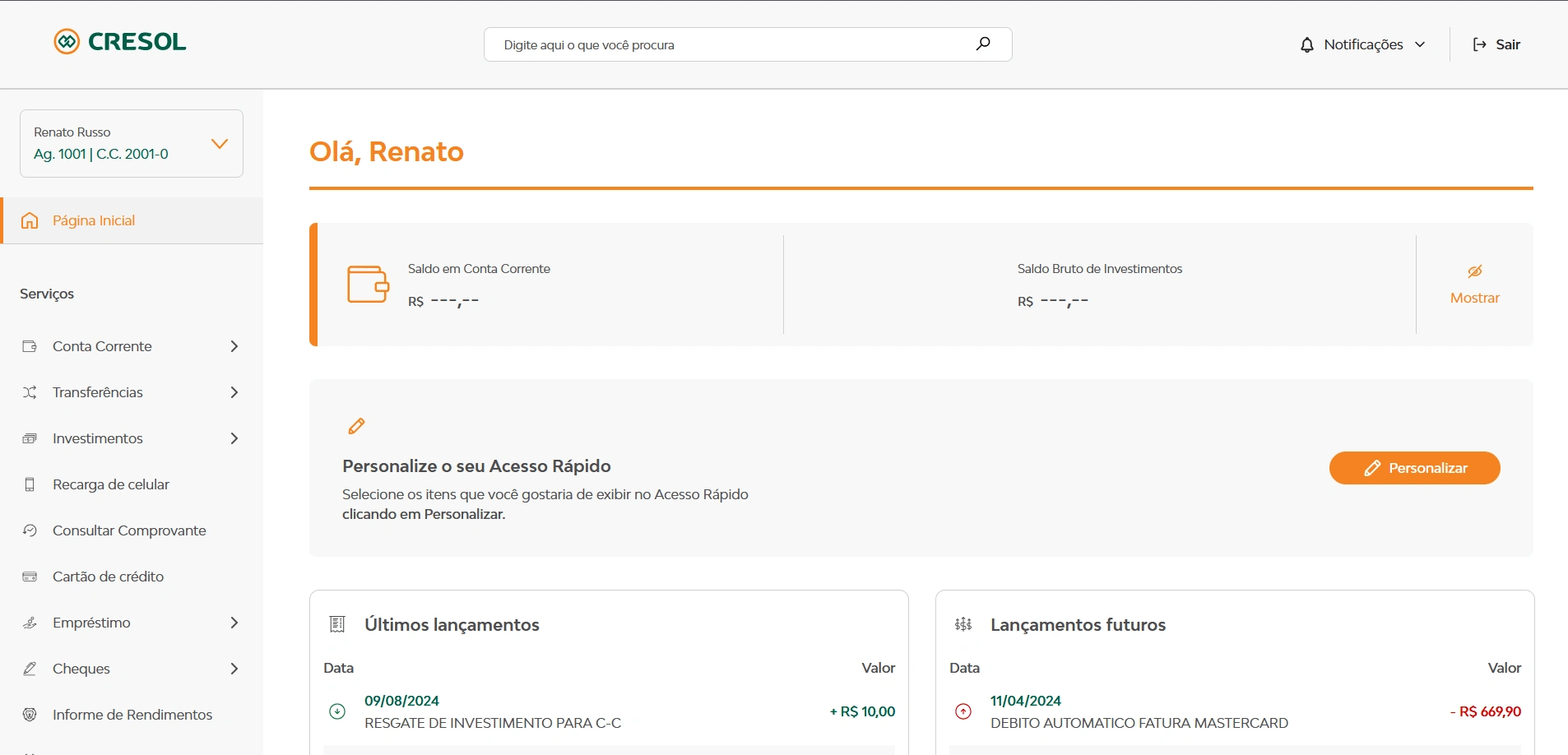Open Informe de Rendimentos menu item
Viewport: 1568px width, 755px height.
point(132,715)
